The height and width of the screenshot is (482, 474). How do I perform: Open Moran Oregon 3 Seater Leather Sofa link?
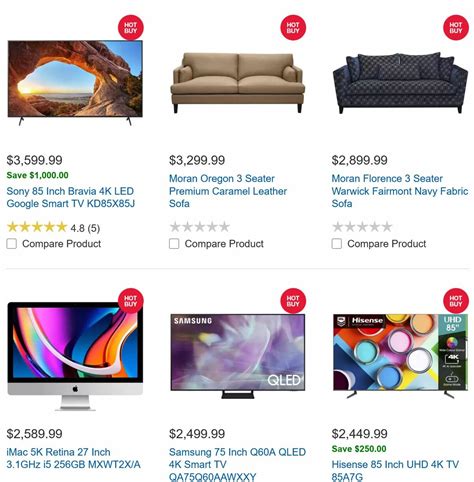point(228,191)
